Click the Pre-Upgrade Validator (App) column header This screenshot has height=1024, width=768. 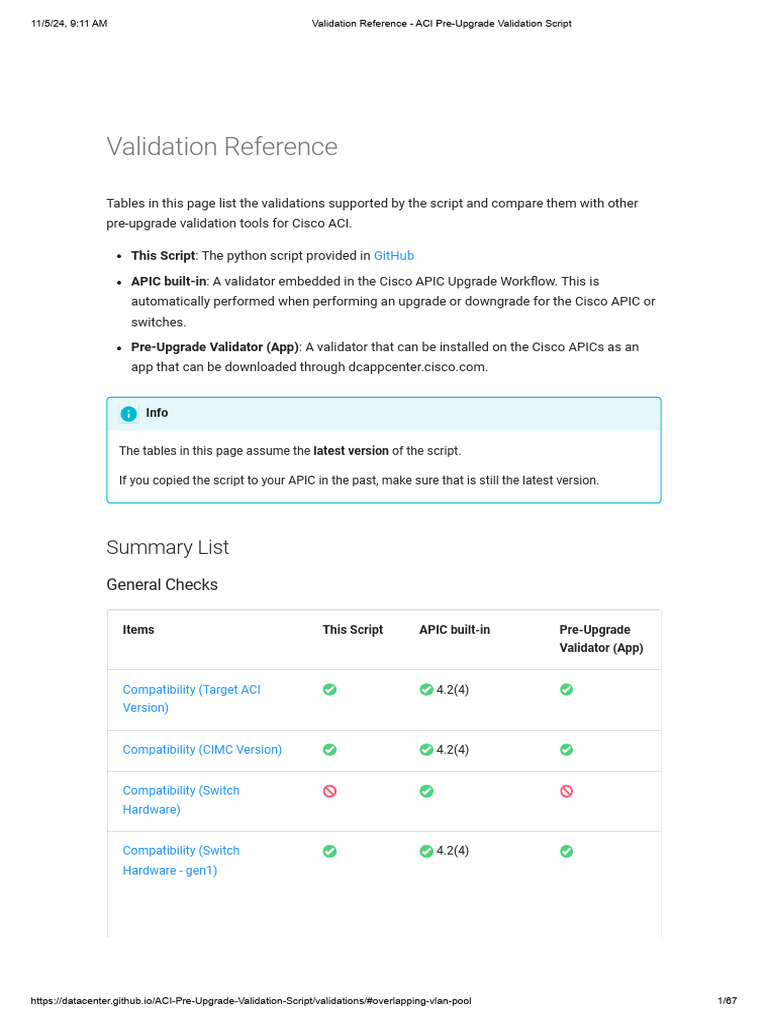(601, 639)
